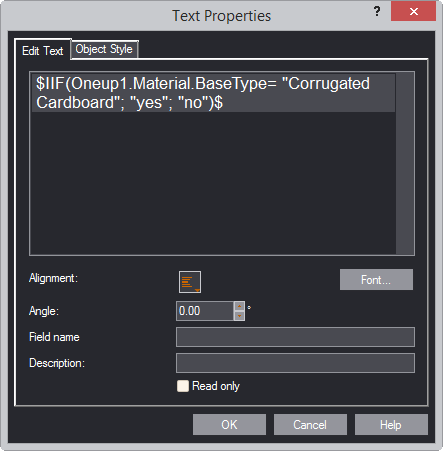
Task: Focus the Description input box
Action: click(295, 363)
